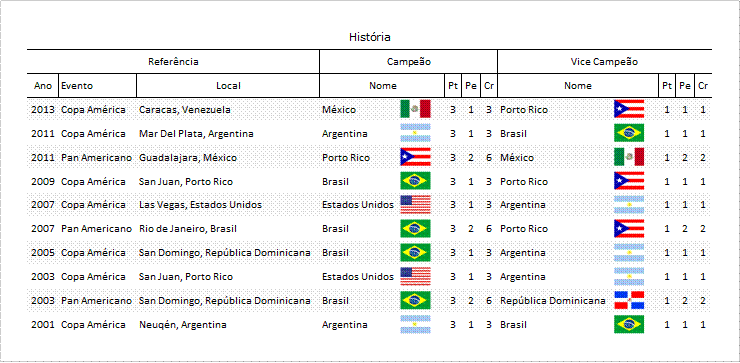This screenshot has width=740, height=363.
Task: Select the História table title
Action: [x=370, y=37]
